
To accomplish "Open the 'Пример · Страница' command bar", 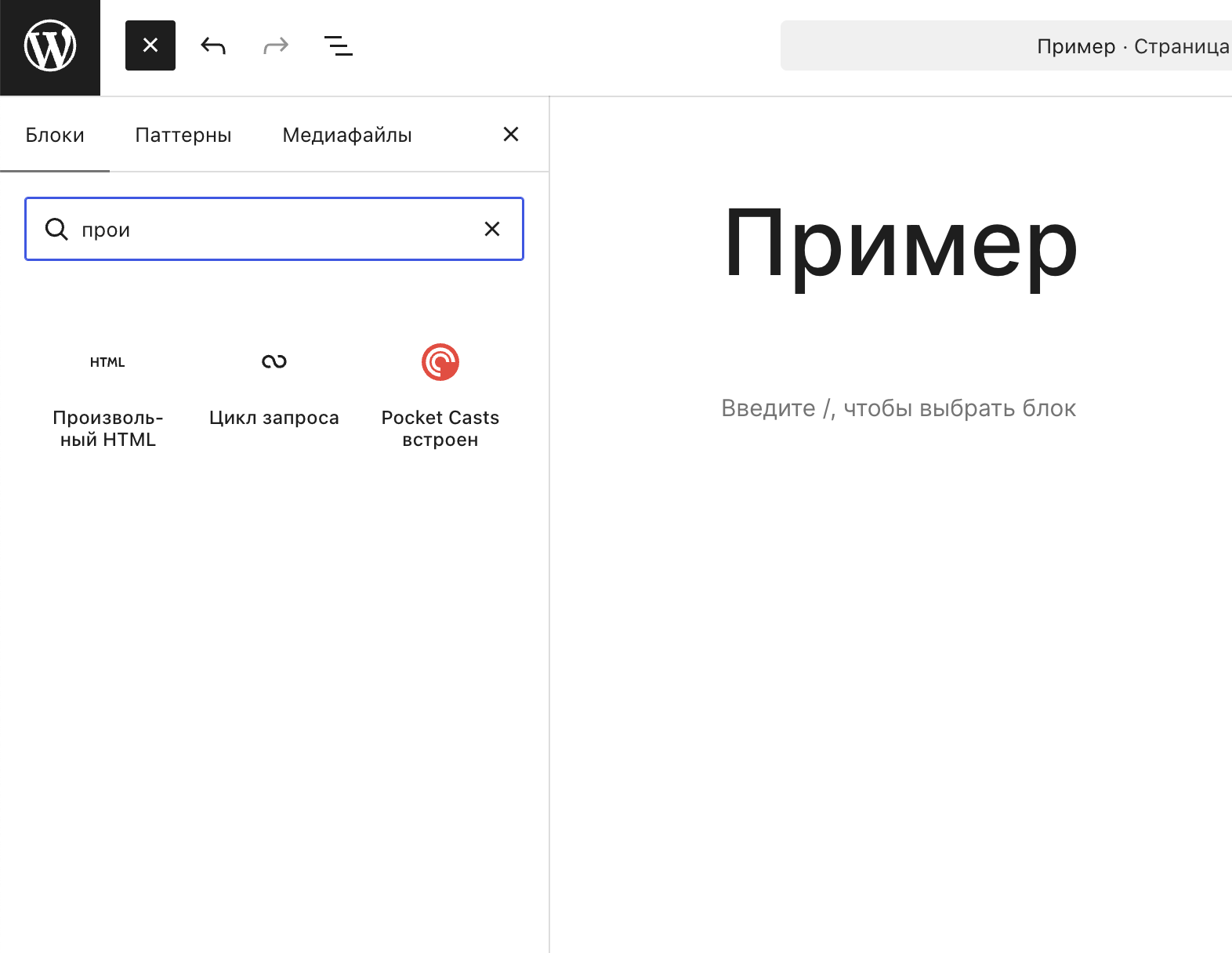I will click(1006, 45).
